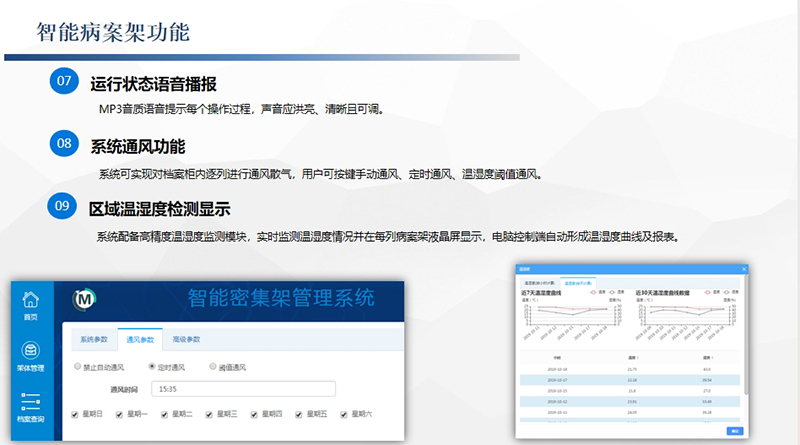800x445 pixels.
Task: Uncheck the 星期三 checkbox
Action: pos(209,413)
